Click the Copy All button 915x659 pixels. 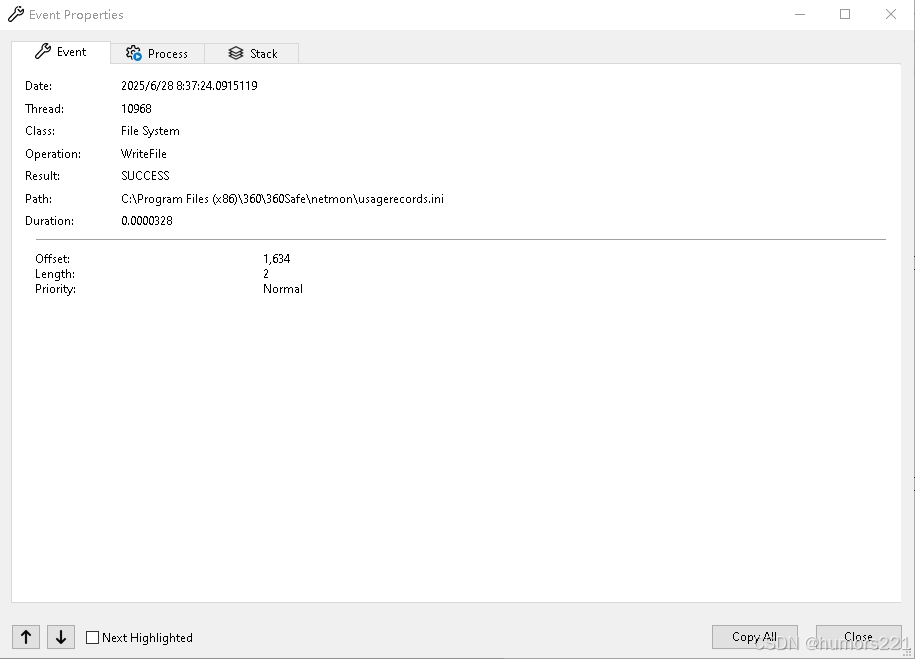(x=755, y=637)
